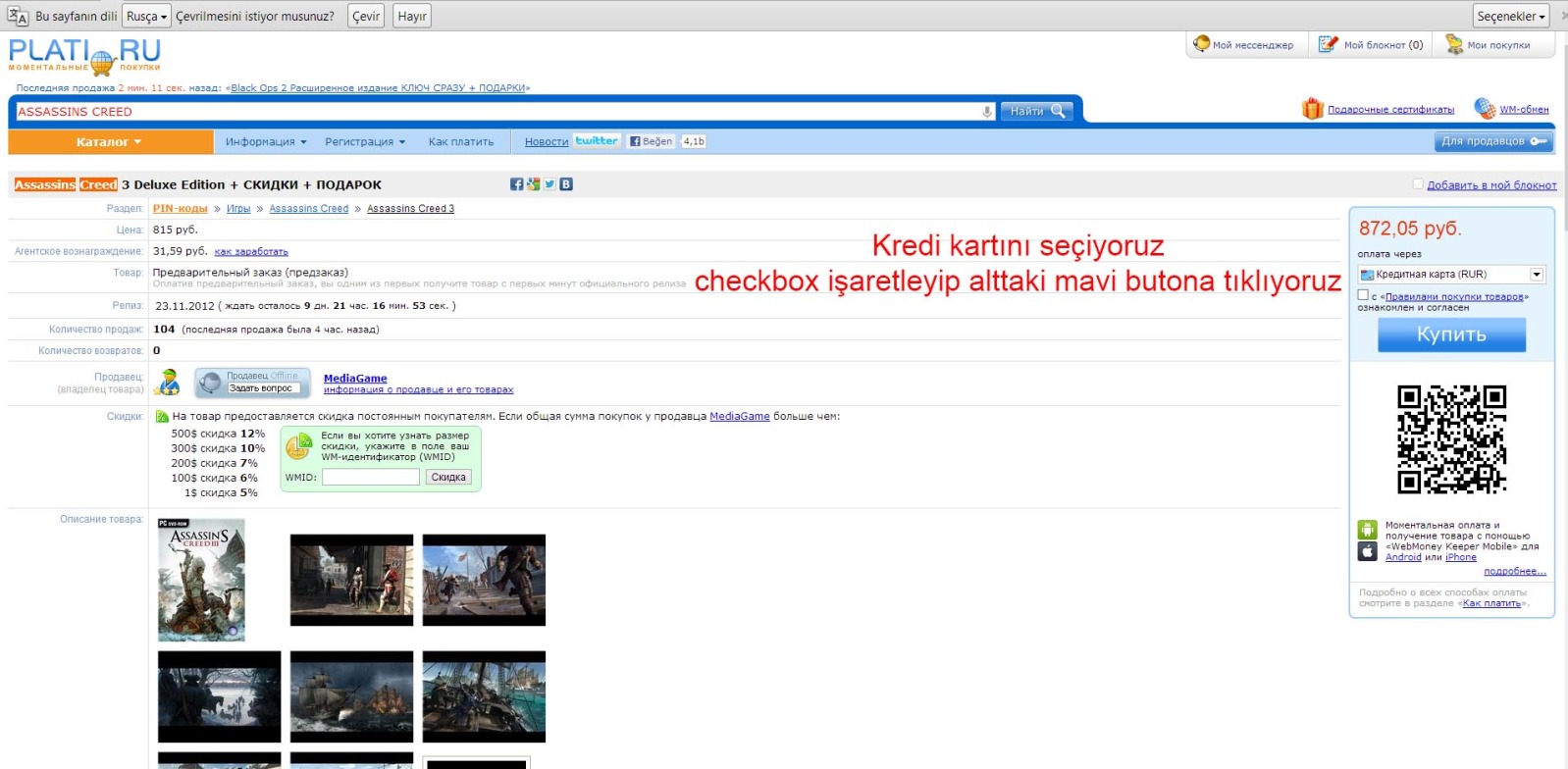Open Подарочные сертификаты link
The width and height of the screenshot is (1568, 769).
[x=1390, y=110]
